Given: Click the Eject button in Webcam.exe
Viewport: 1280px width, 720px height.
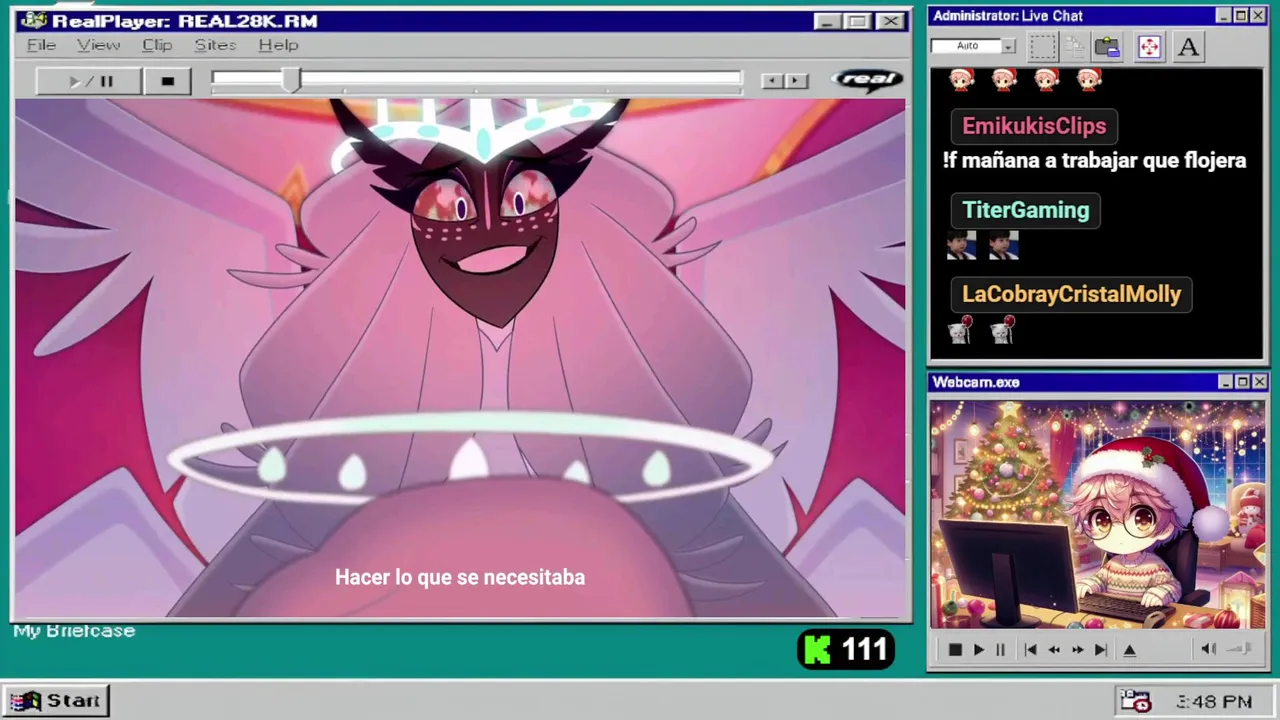Looking at the screenshot, I should pos(1130,650).
